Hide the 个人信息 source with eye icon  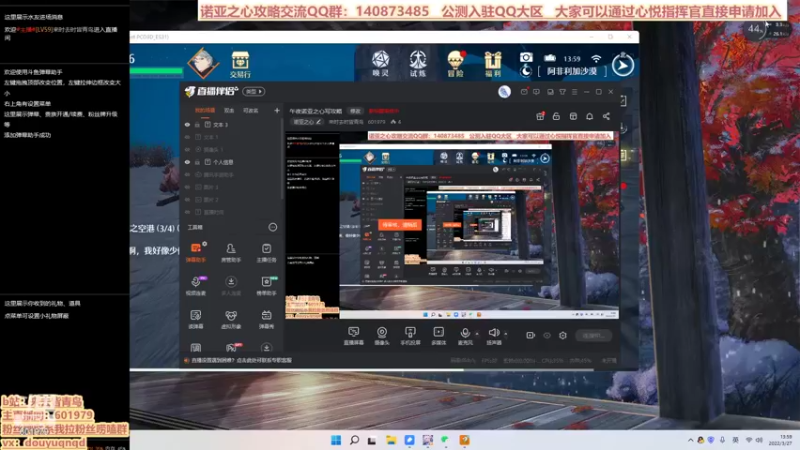[x=187, y=162]
